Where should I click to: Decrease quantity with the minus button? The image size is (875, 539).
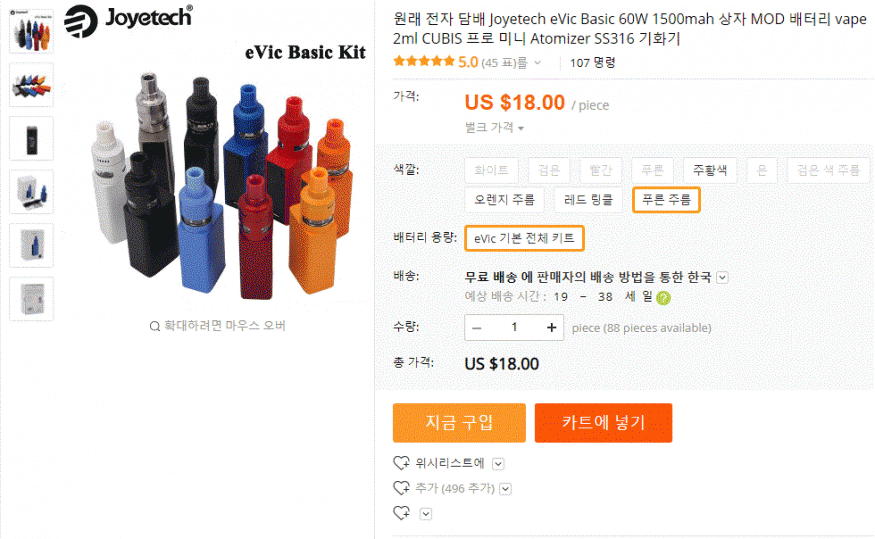point(477,328)
